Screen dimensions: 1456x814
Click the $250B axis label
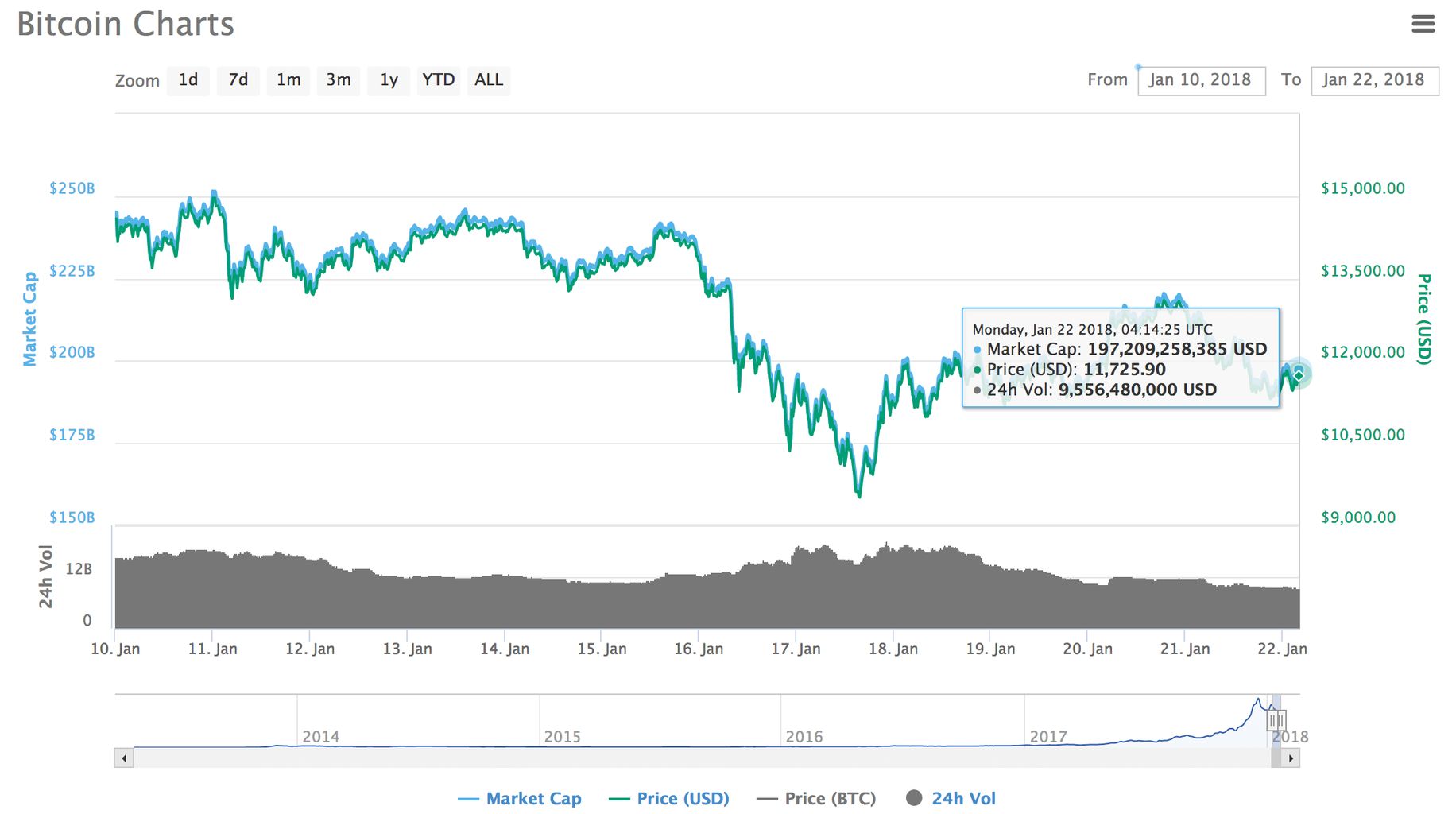pyautogui.click(x=72, y=189)
